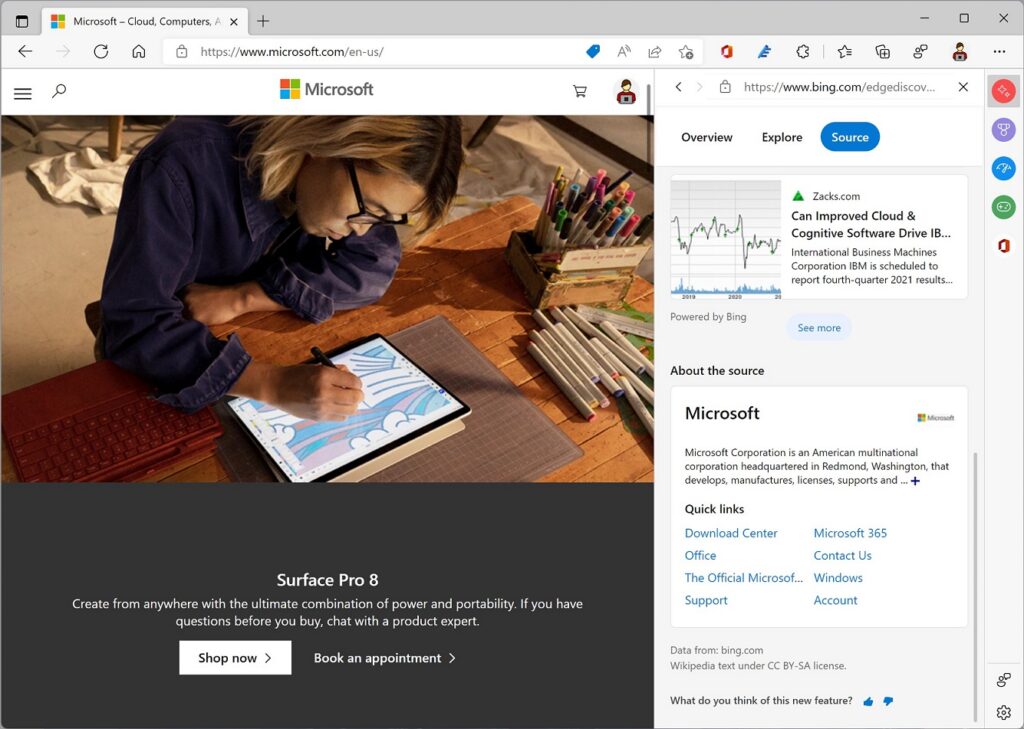This screenshot has height=729, width=1024.
Task: Expand the Microsoft description with plus icon
Action: click(x=914, y=481)
